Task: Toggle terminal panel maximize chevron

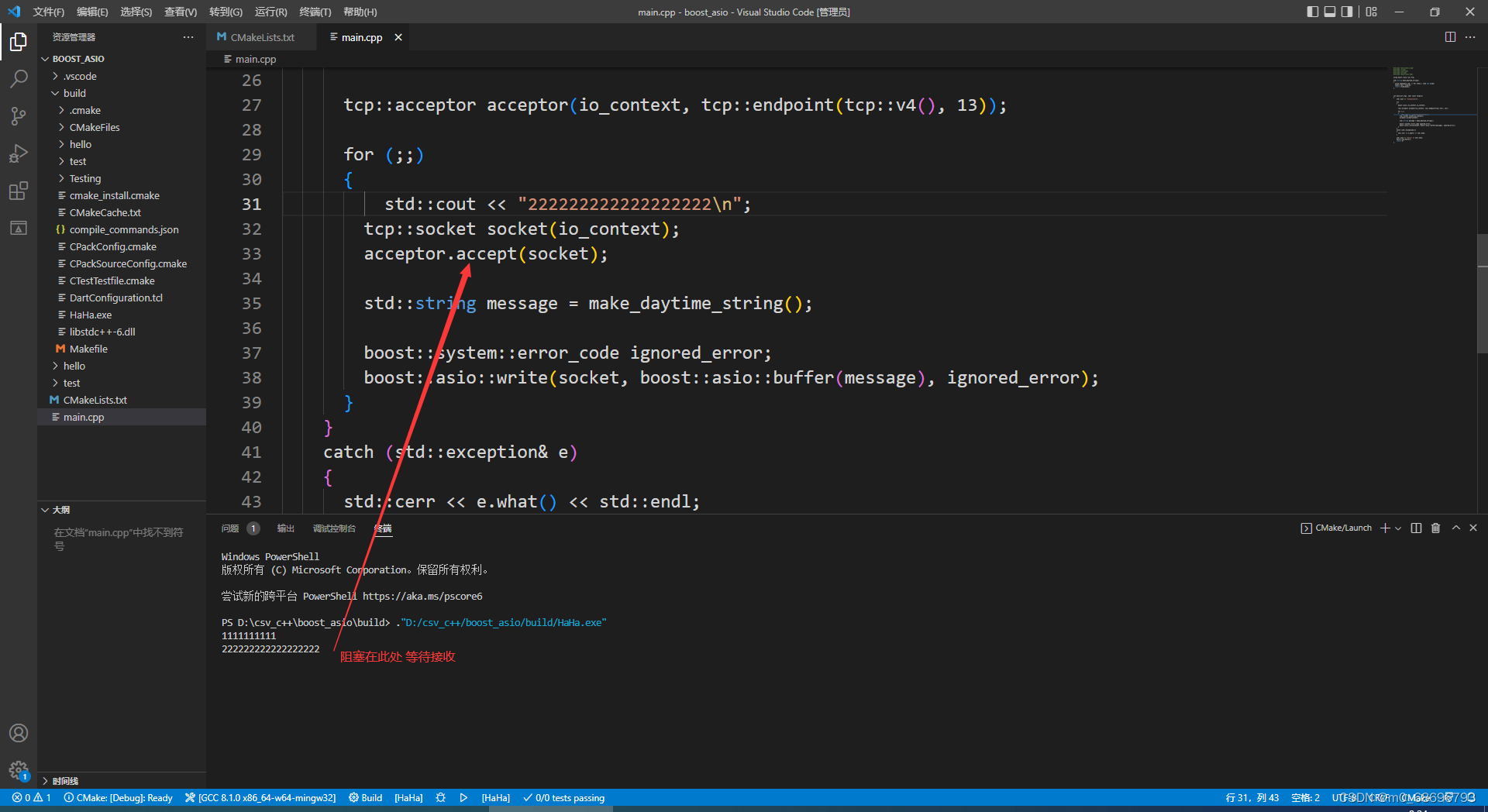Action: (x=1455, y=528)
